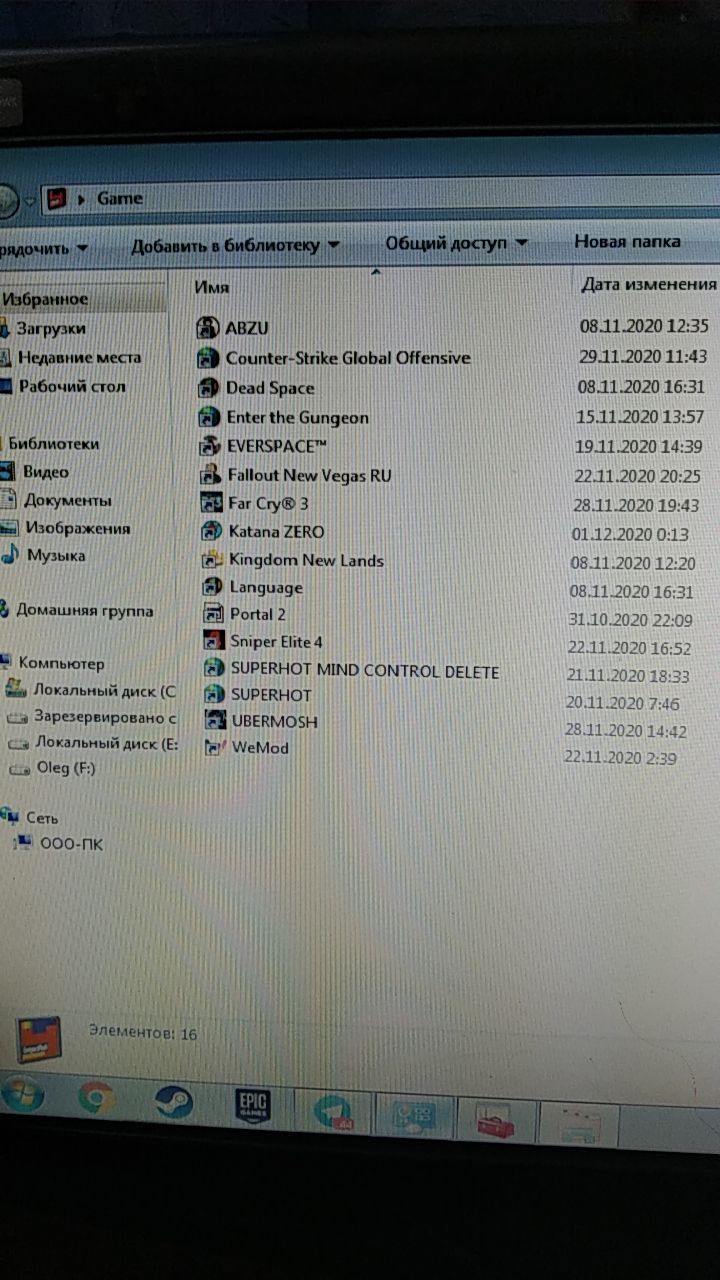Sort by the Имя column header

[x=212, y=287]
